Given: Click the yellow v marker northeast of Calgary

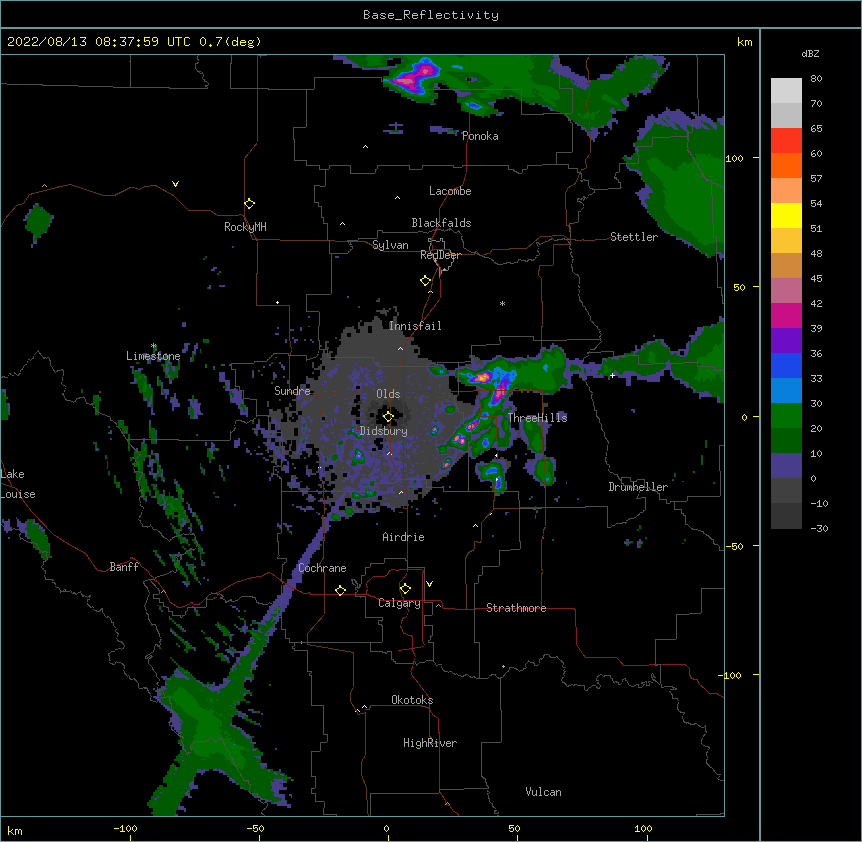Looking at the screenshot, I should tap(429, 584).
